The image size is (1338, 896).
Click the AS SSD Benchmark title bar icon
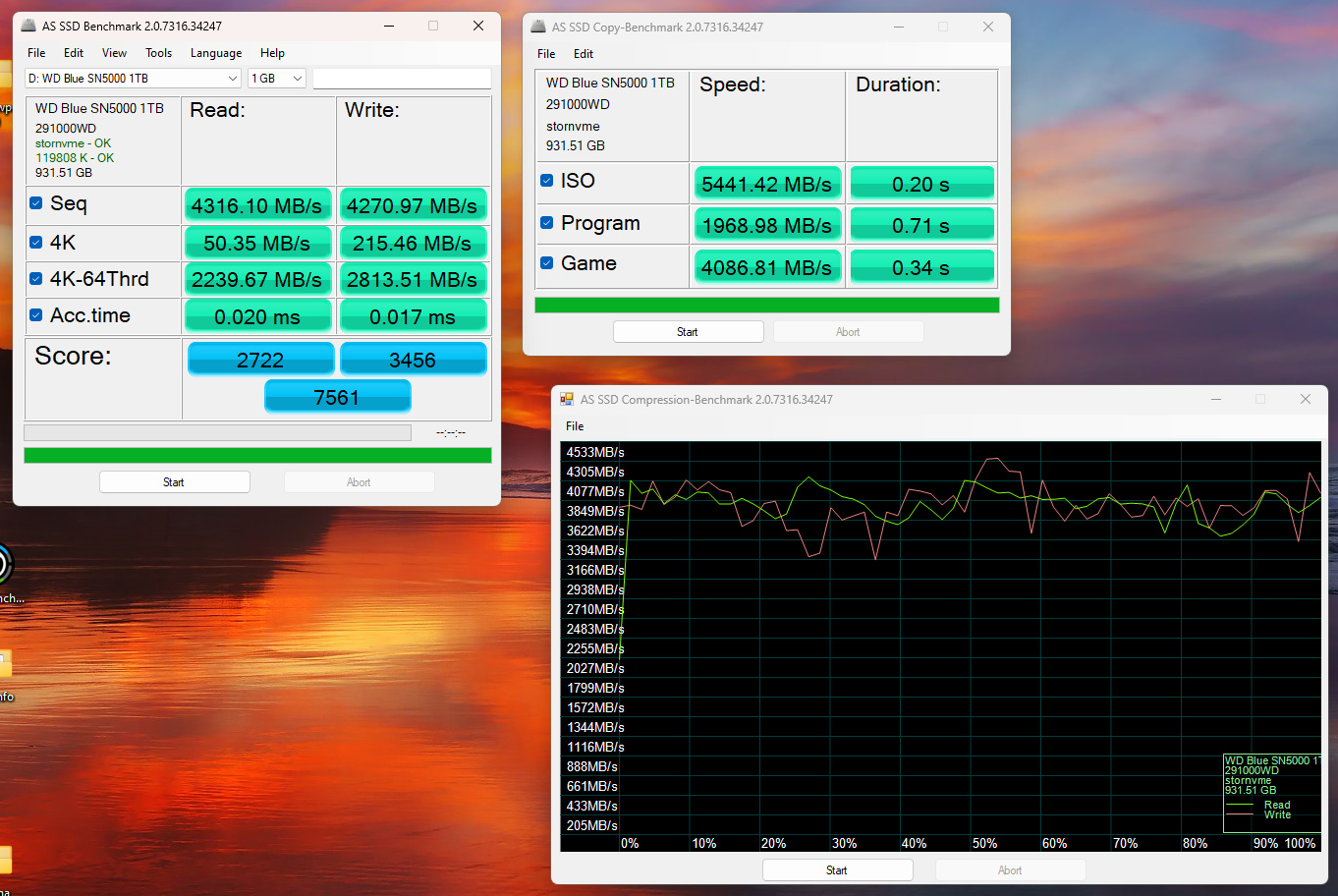point(28,26)
